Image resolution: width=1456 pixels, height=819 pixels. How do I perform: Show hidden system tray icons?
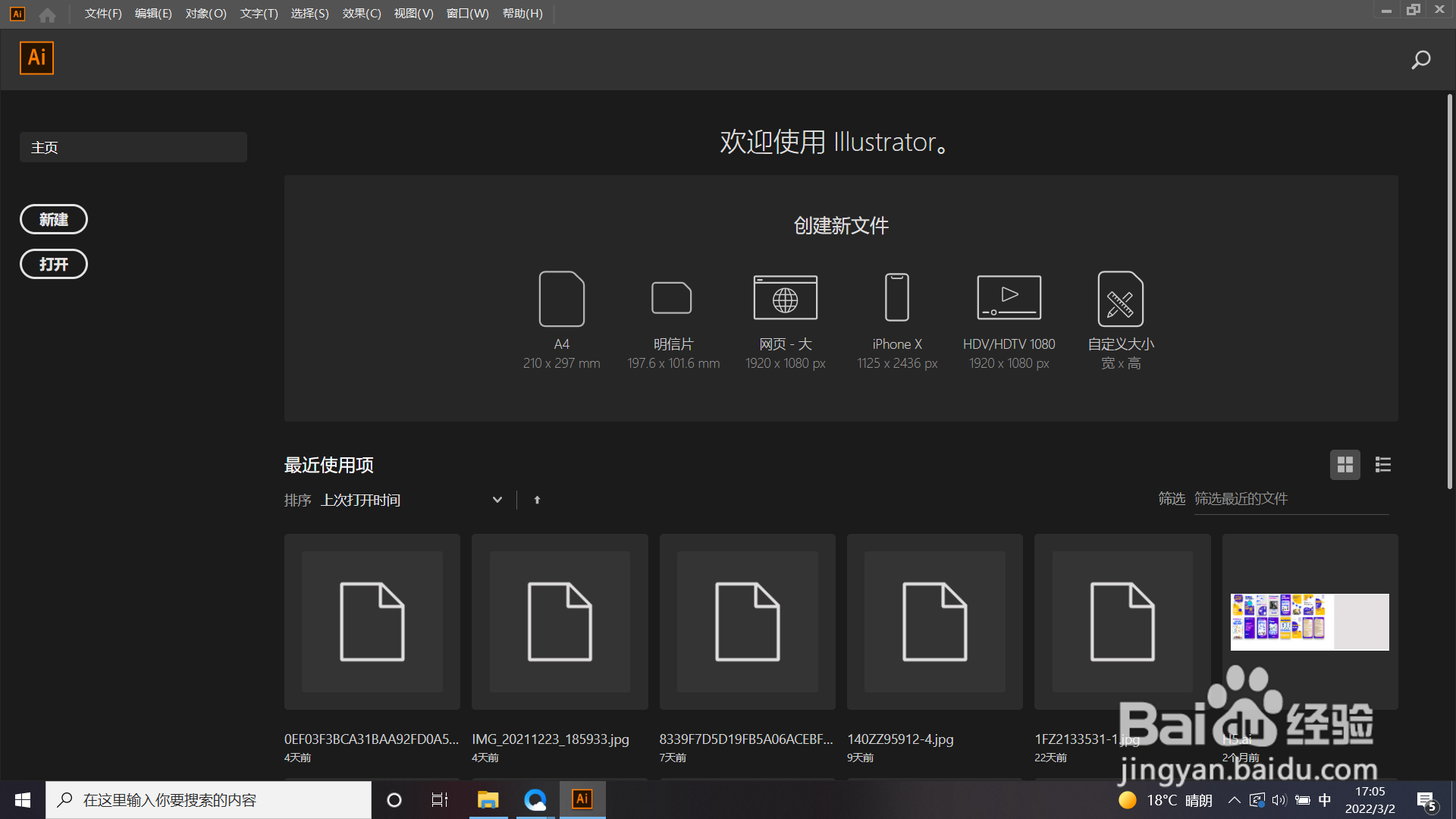[1234, 800]
